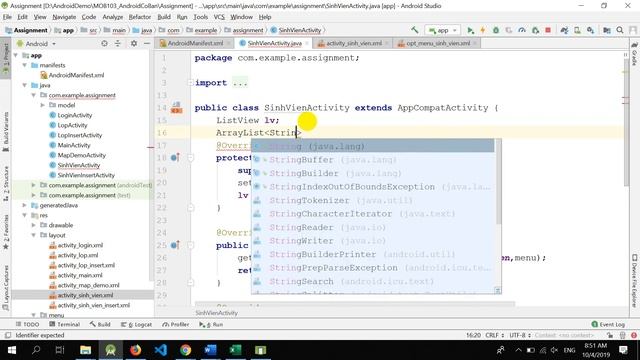Open LoginActivity in the project tree
640x360 pixels.
pos(70,115)
